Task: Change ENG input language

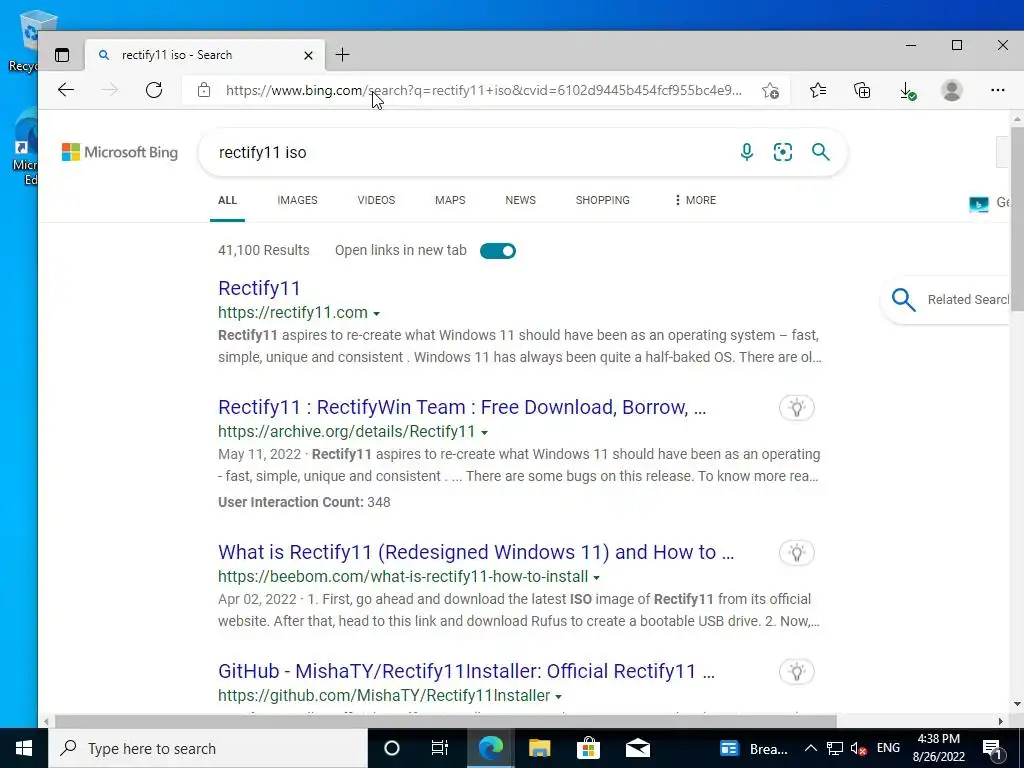Action: pos(888,748)
